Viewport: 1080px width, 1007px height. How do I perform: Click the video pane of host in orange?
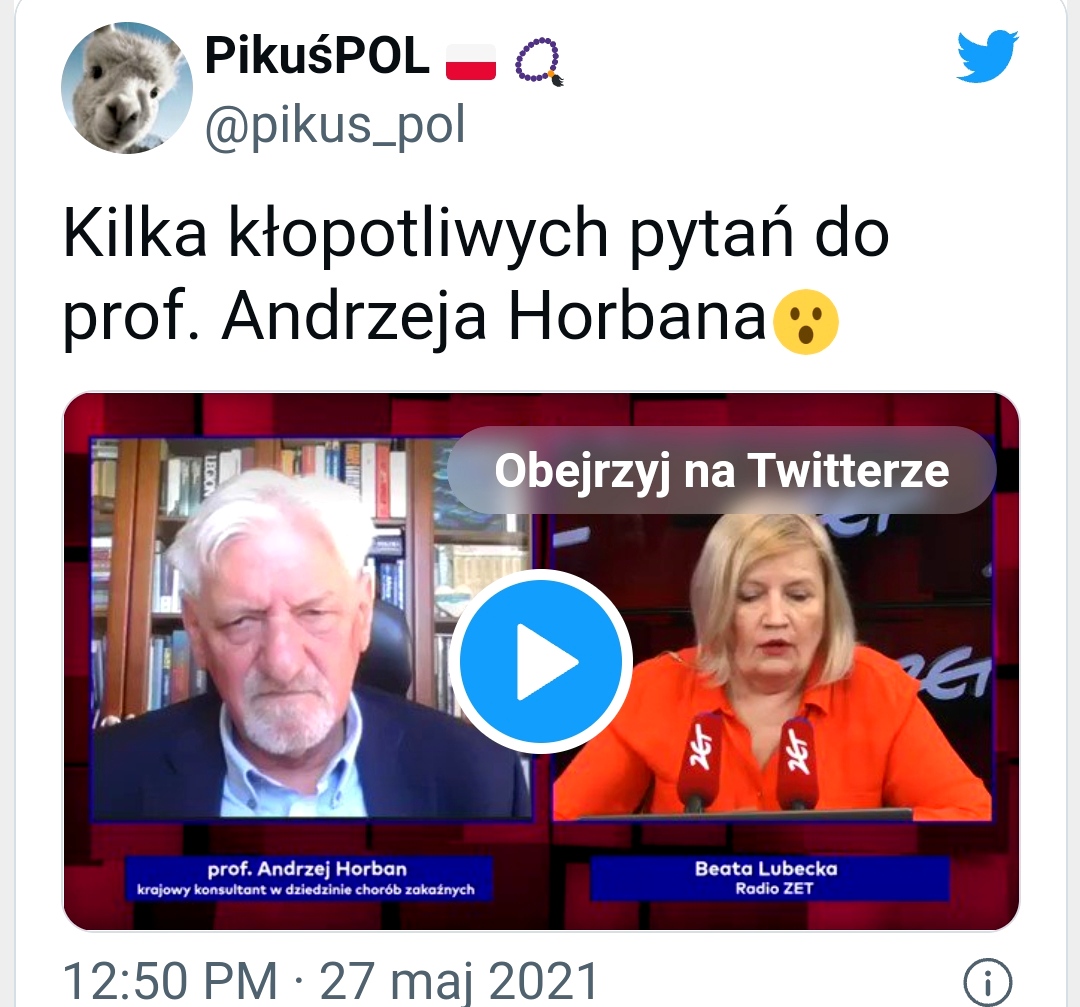772,628
